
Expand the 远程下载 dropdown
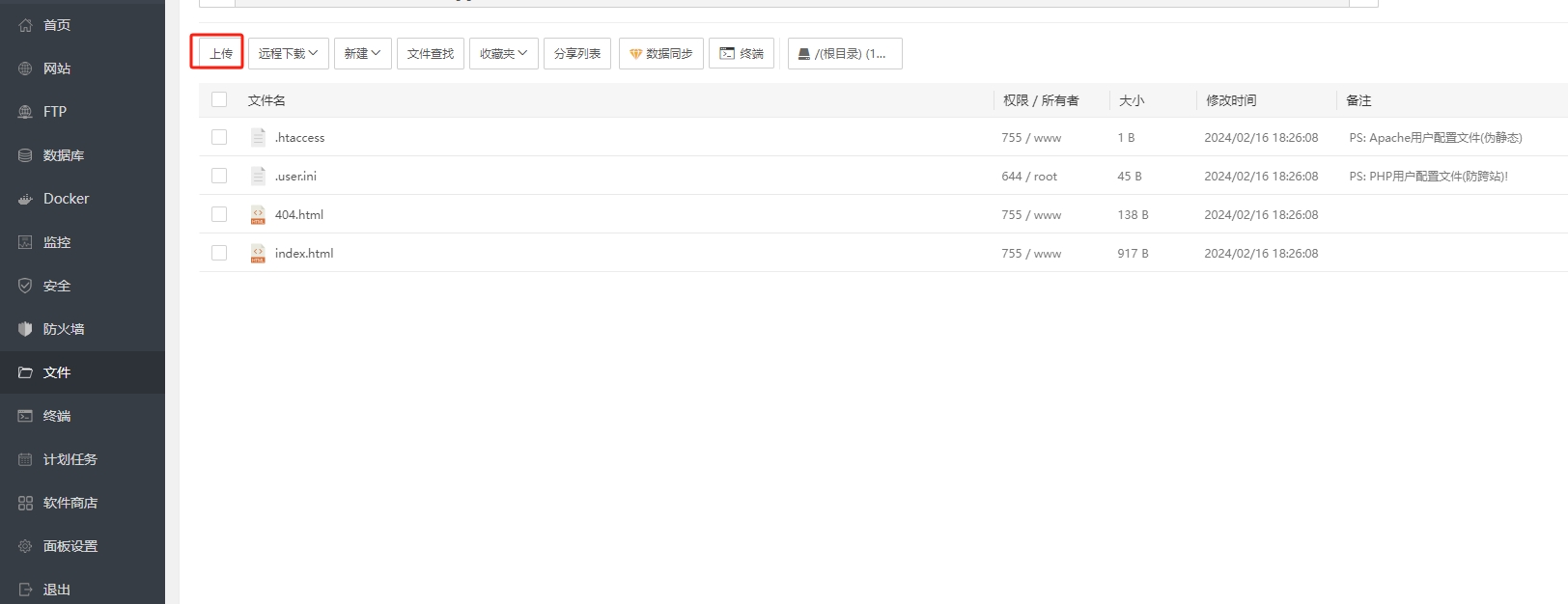tap(288, 53)
